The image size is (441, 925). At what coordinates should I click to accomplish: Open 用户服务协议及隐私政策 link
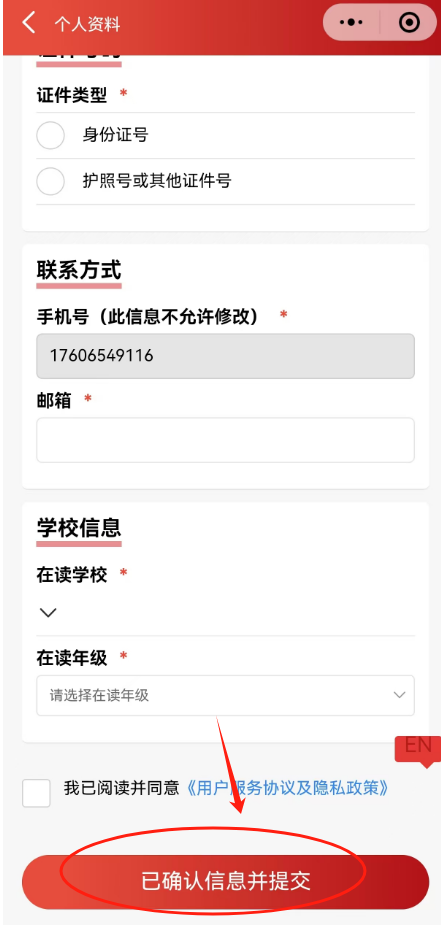(287, 788)
